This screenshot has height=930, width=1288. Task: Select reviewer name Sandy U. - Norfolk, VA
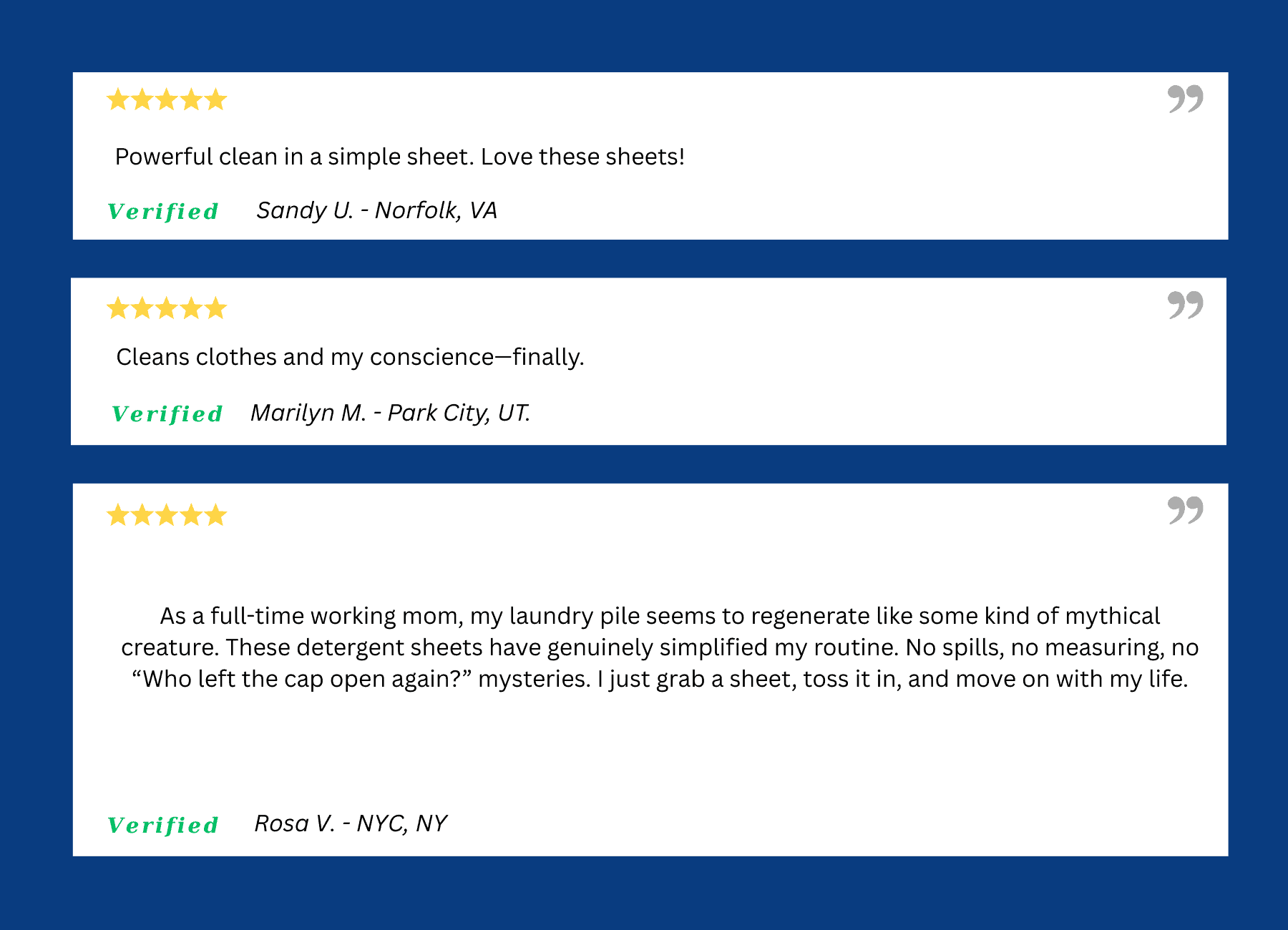point(376,210)
